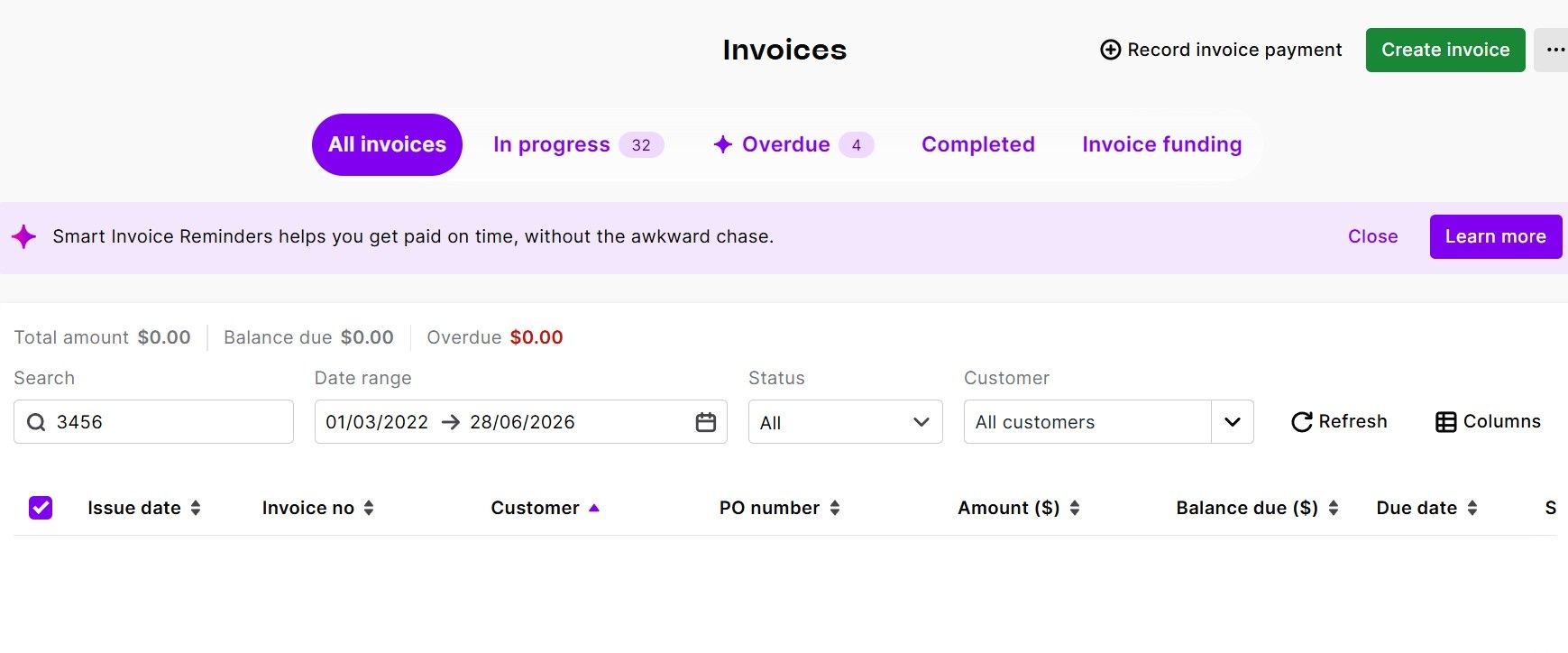Click the Columns table icon
The height and width of the screenshot is (653, 1568).
click(x=1446, y=422)
